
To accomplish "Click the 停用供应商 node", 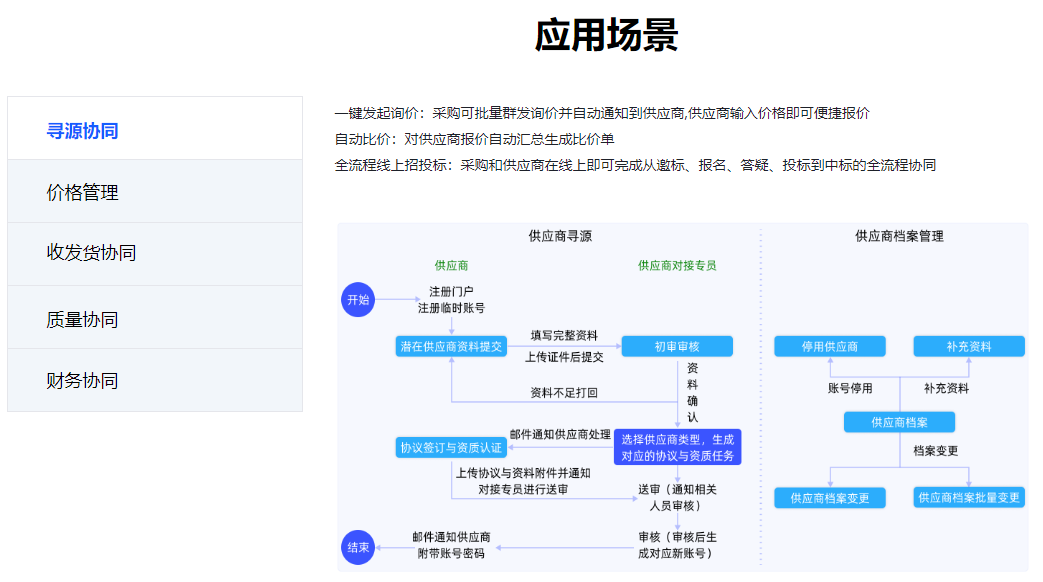I will click(828, 345).
